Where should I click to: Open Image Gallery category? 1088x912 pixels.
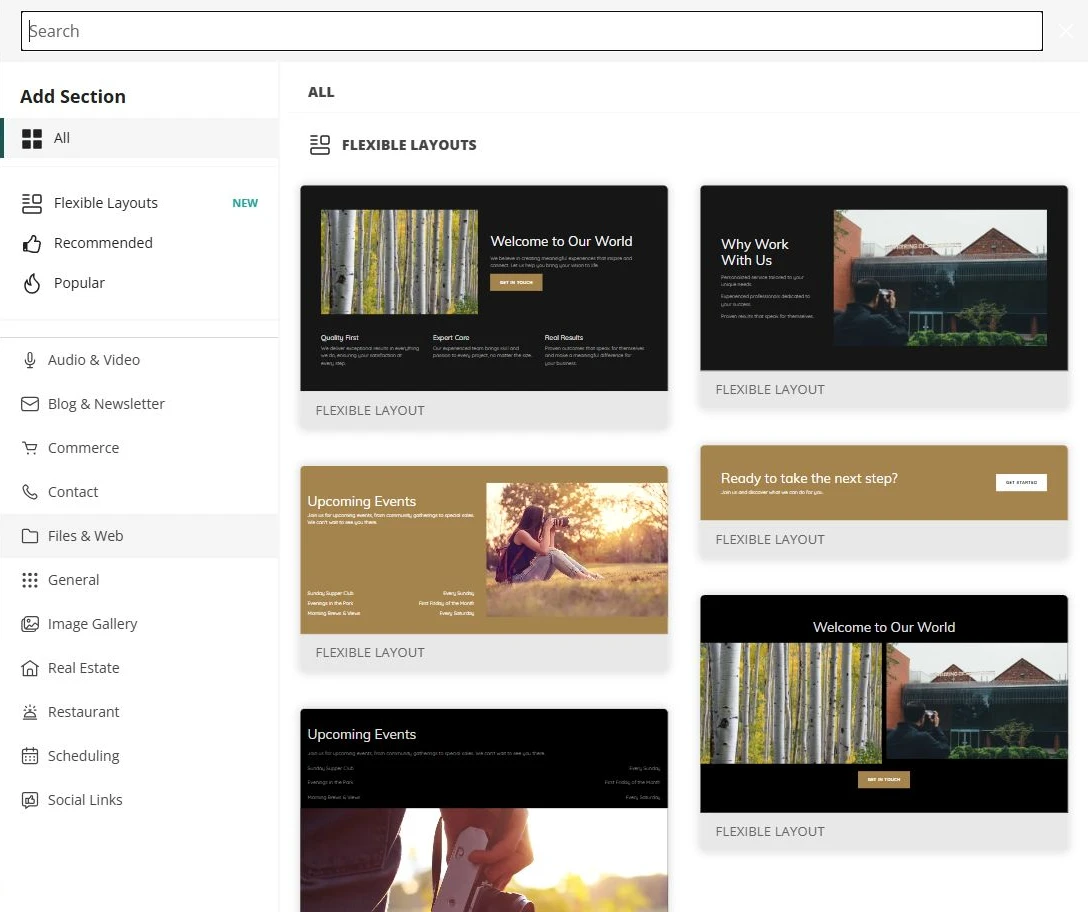coord(92,624)
